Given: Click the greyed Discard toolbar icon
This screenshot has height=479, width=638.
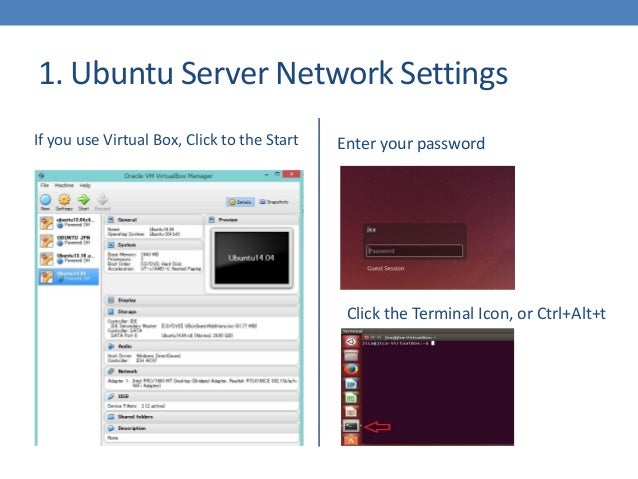Looking at the screenshot, I should coord(103,199).
